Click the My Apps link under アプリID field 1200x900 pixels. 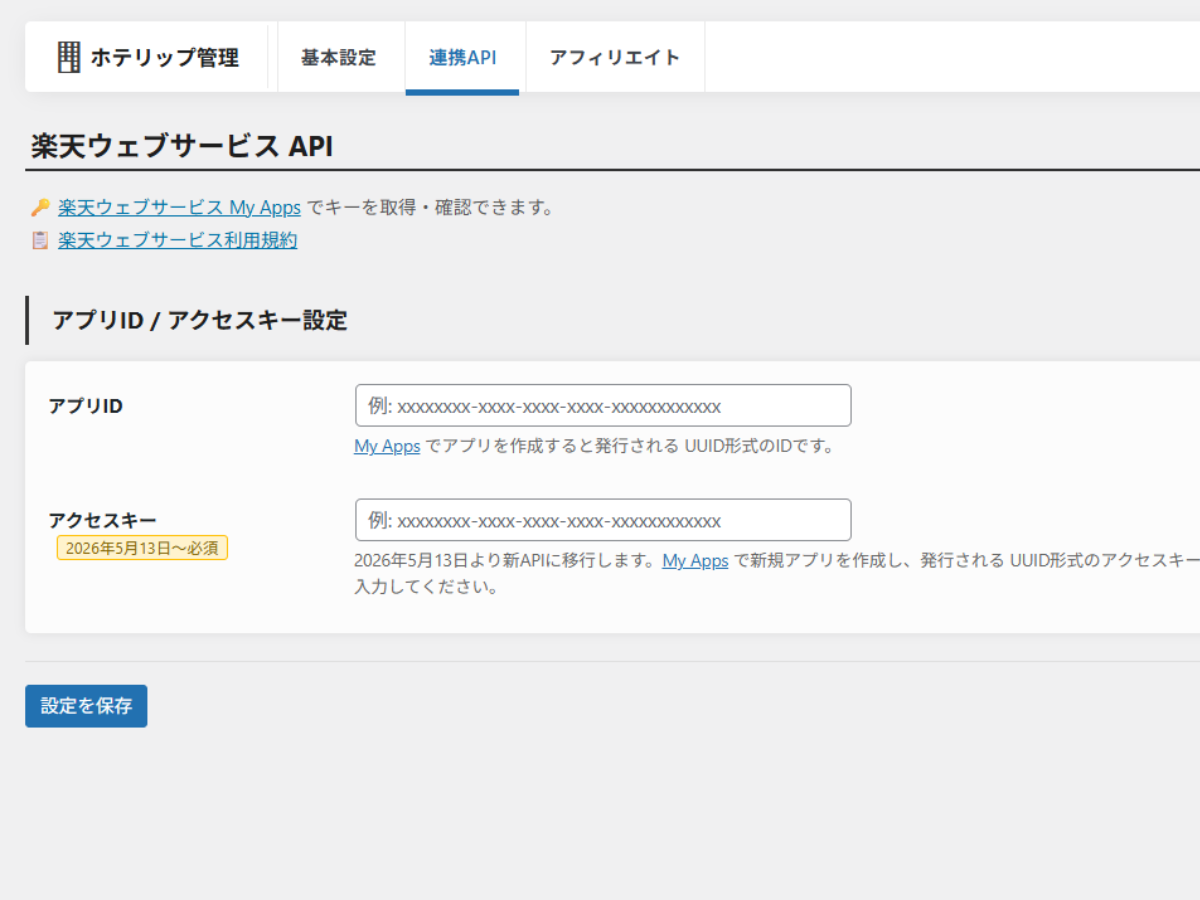[x=387, y=446]
